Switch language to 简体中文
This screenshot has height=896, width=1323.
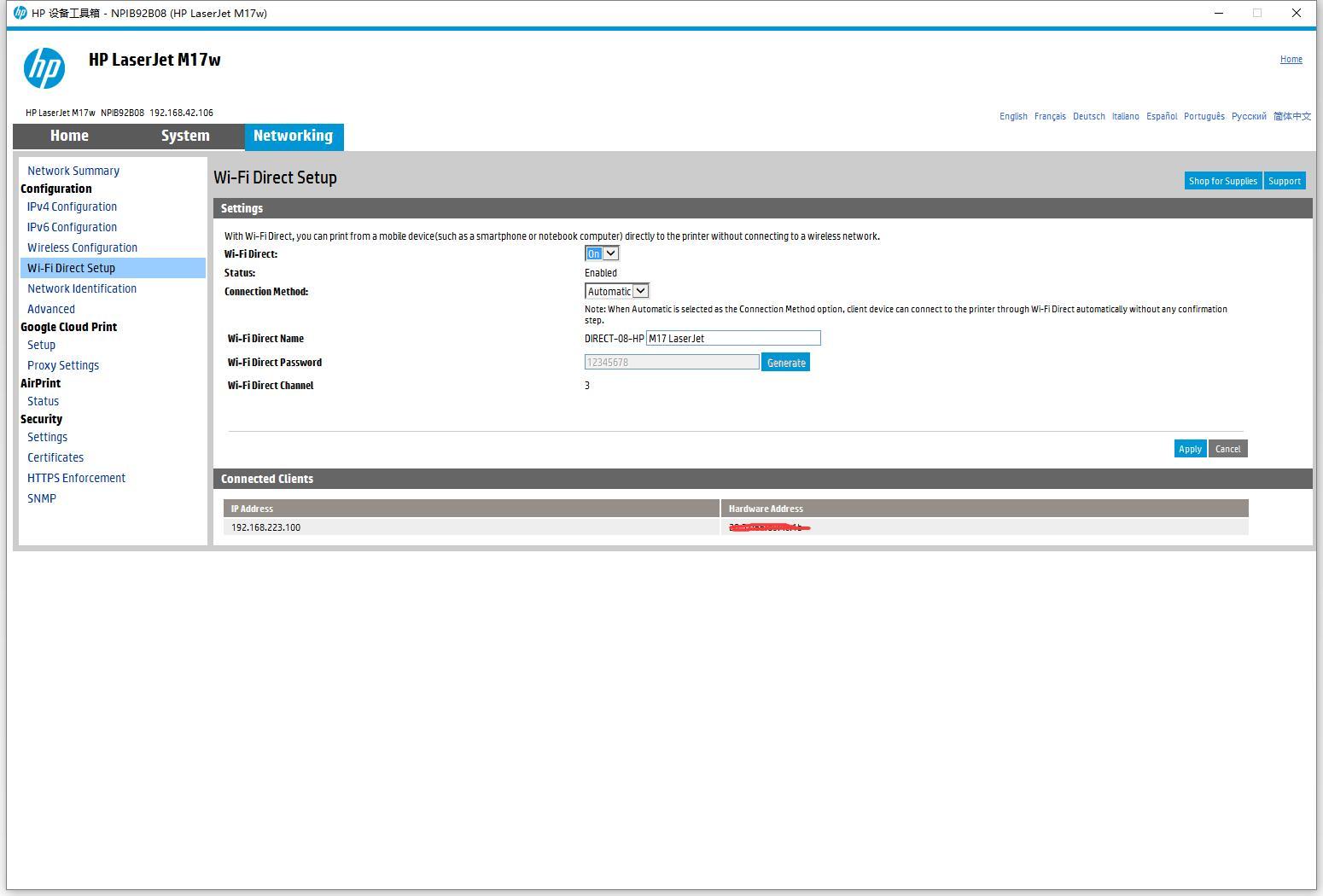1292,116
